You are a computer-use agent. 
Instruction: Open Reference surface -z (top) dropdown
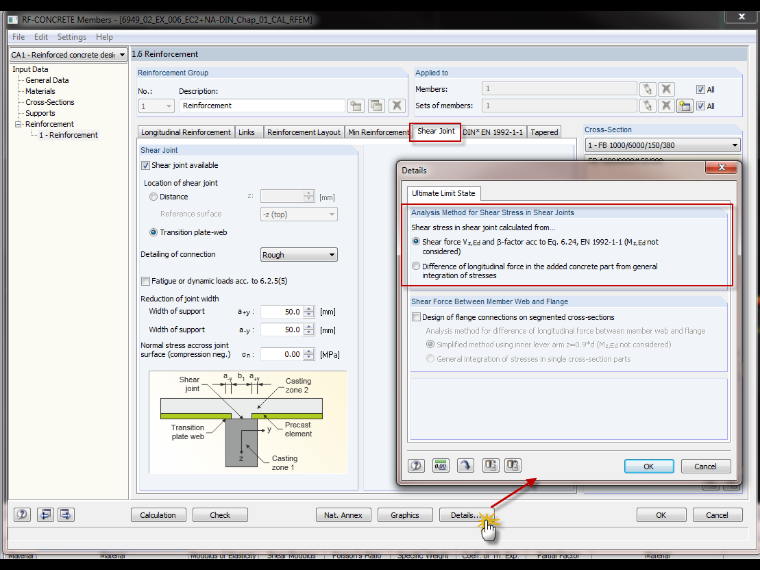coord(299,214)
